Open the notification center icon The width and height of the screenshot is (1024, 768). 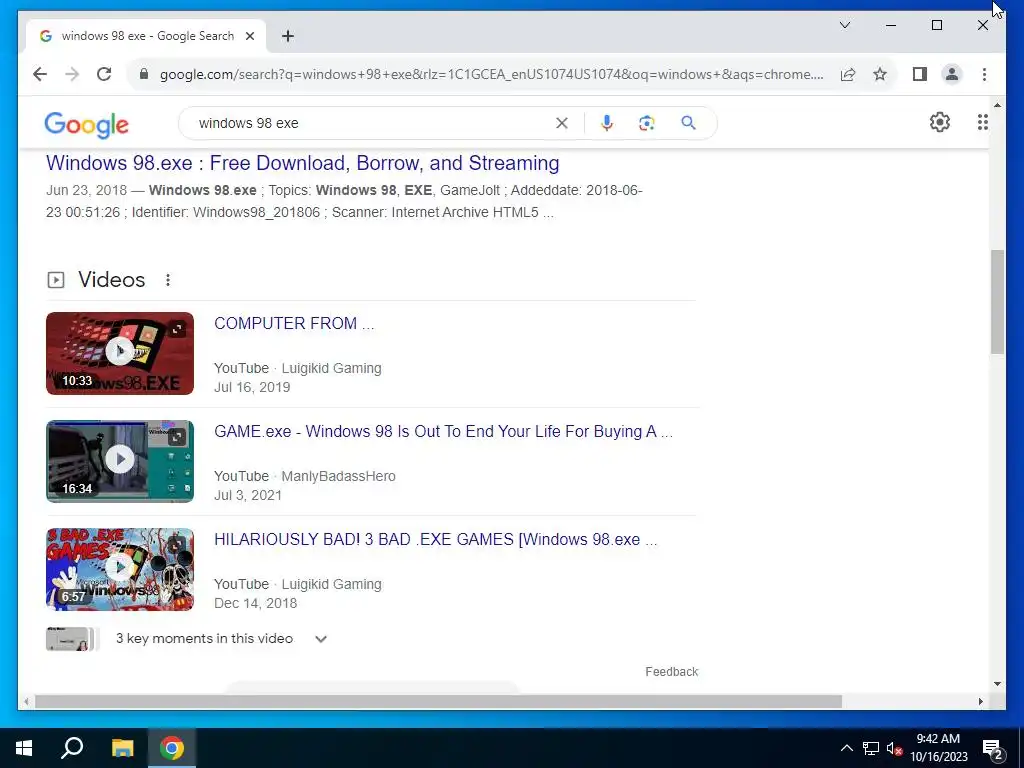993,749
